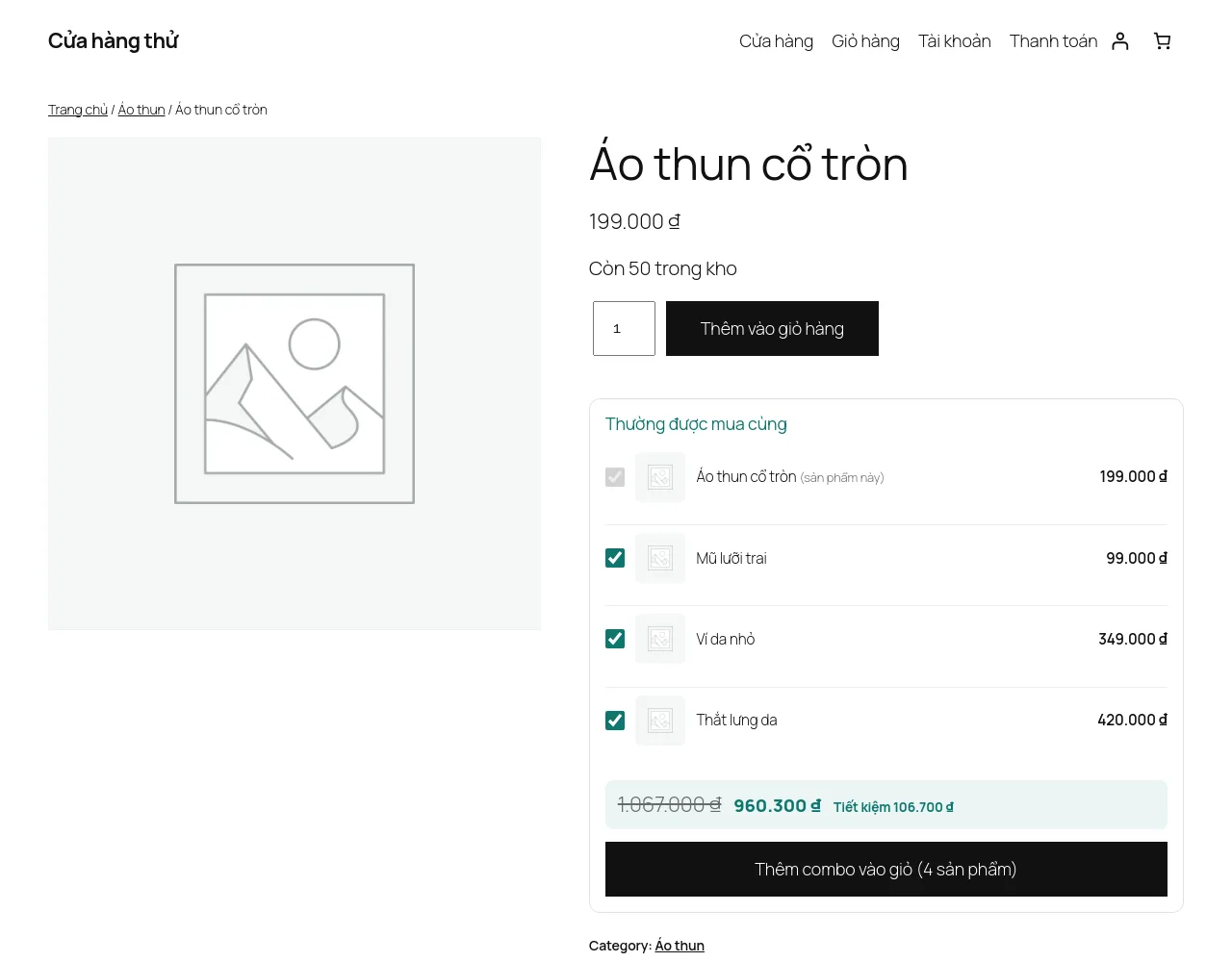Click the Ví da nhỏ thumbnail
1232x962 pixels.
point(660,639)
